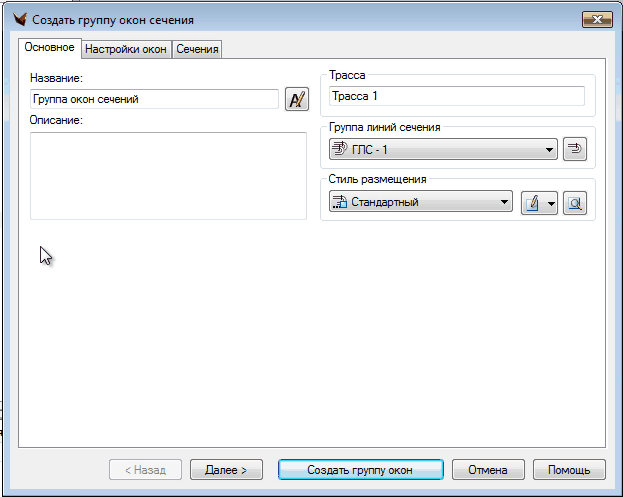
Task: Select the Трасса field showing Трасса 1
Action: (456, 96)
